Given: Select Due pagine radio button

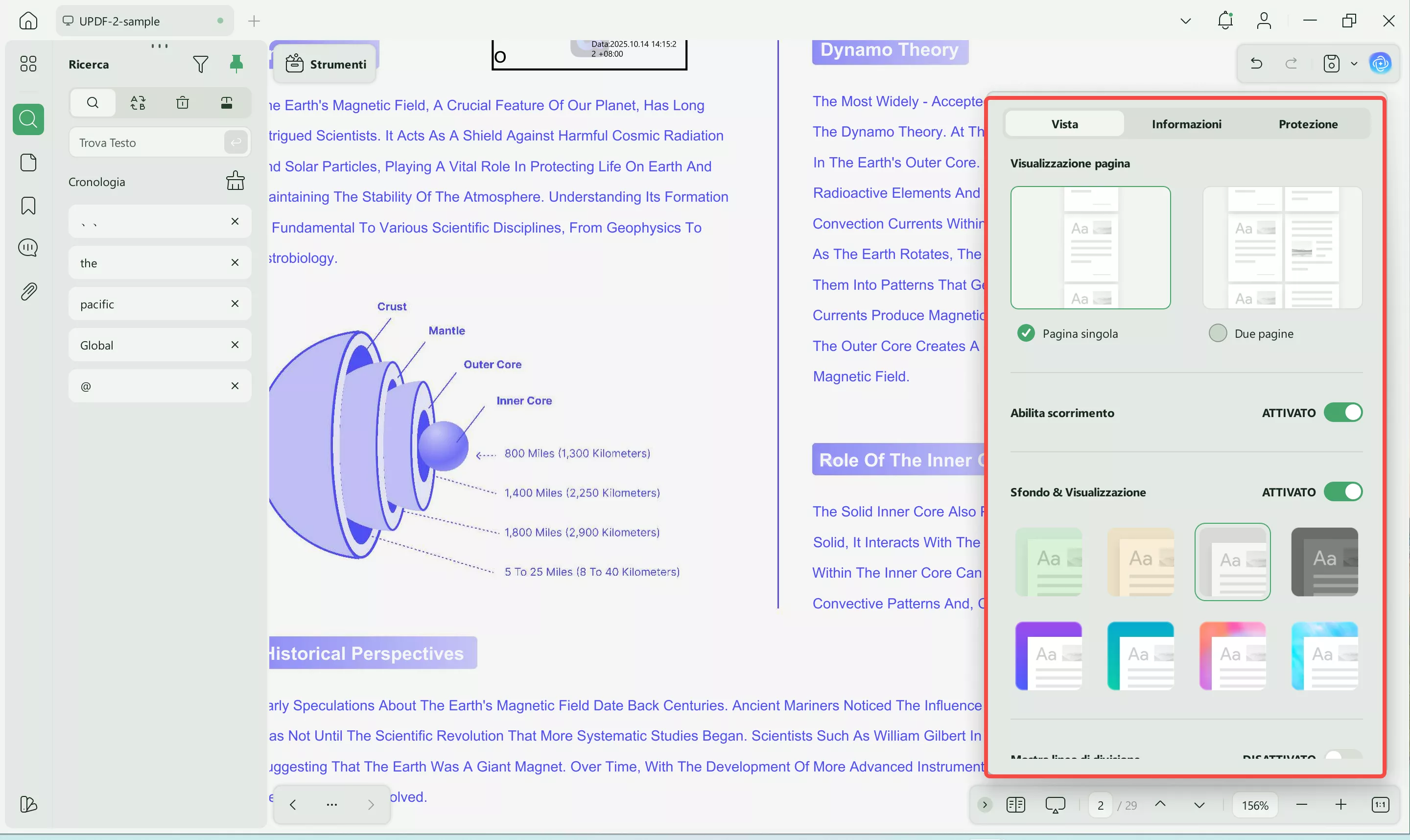Looking at the screenshot, I should (x=1218, y=333).
